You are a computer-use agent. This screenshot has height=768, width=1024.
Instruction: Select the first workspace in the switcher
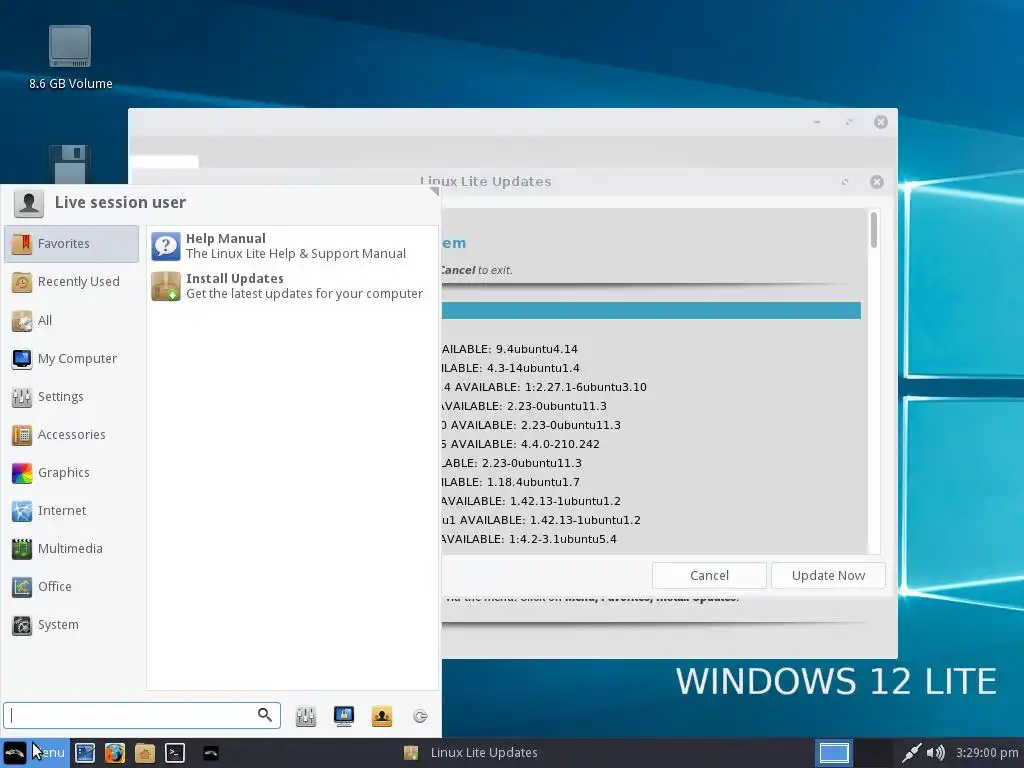(x=834, y=753)
